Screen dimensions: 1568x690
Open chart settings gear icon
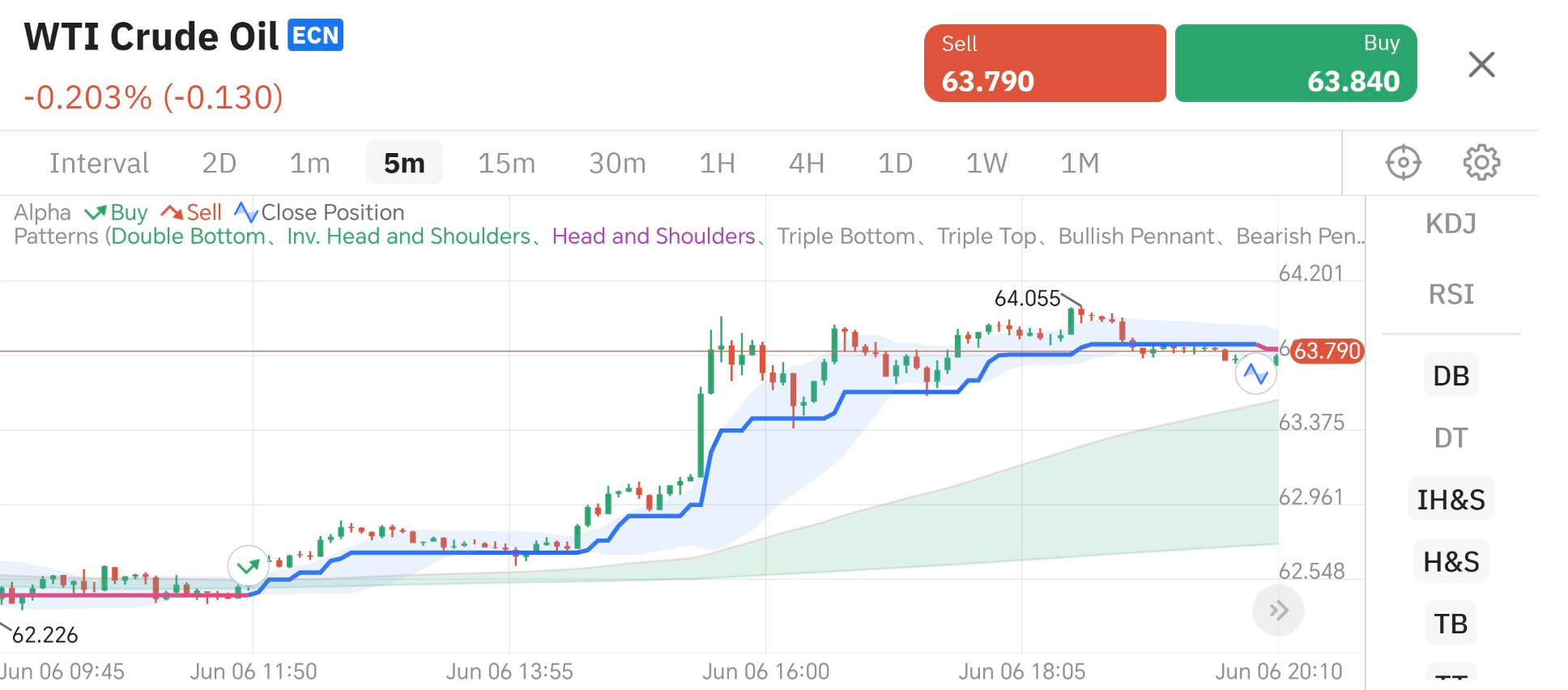pos(1481,163)
